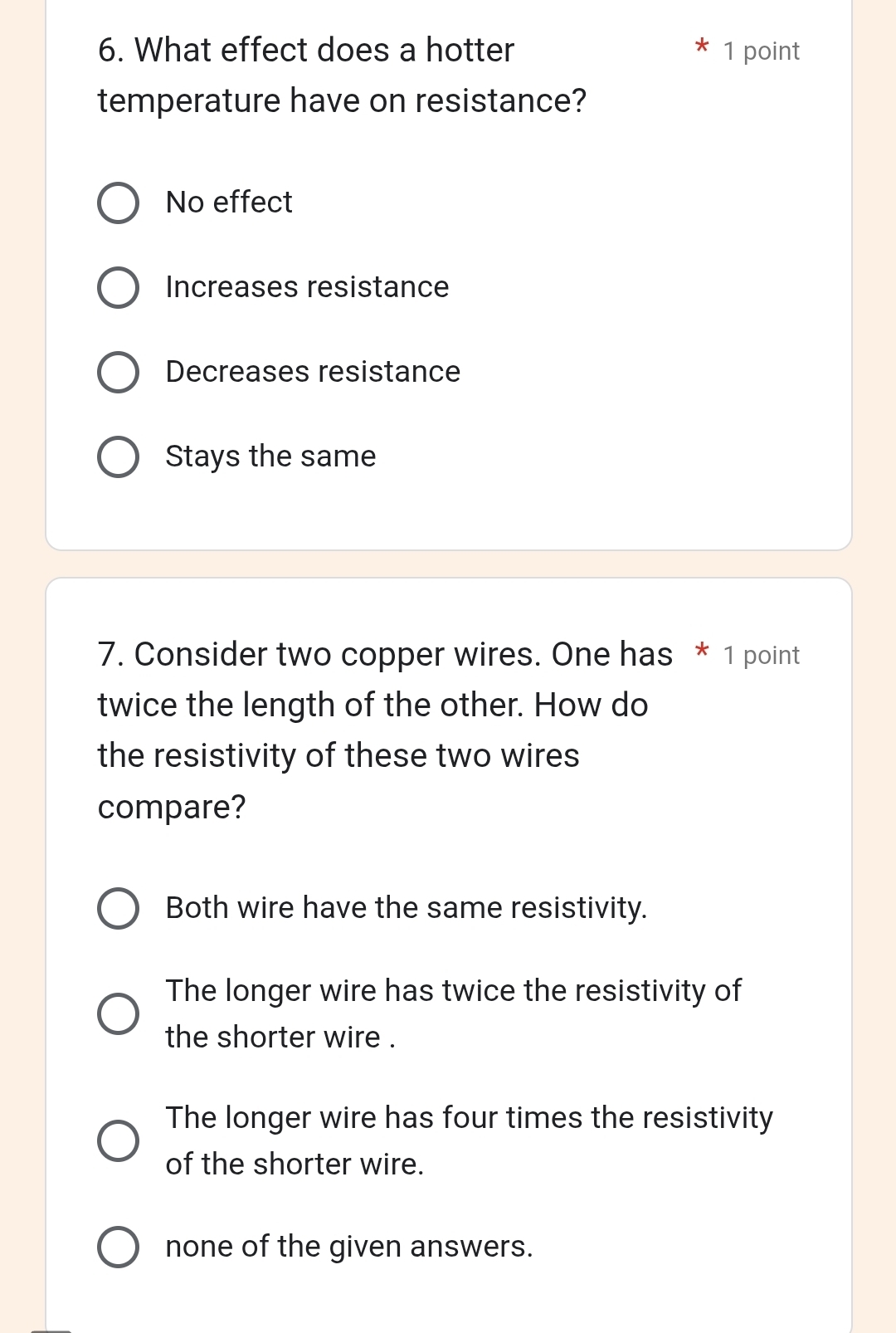Image resolution: width=896 pixels, height=1333 pixels.
Task: Click the 'Stays the same' answer label text
Action: pyautogui.click(x=270, y=457)
